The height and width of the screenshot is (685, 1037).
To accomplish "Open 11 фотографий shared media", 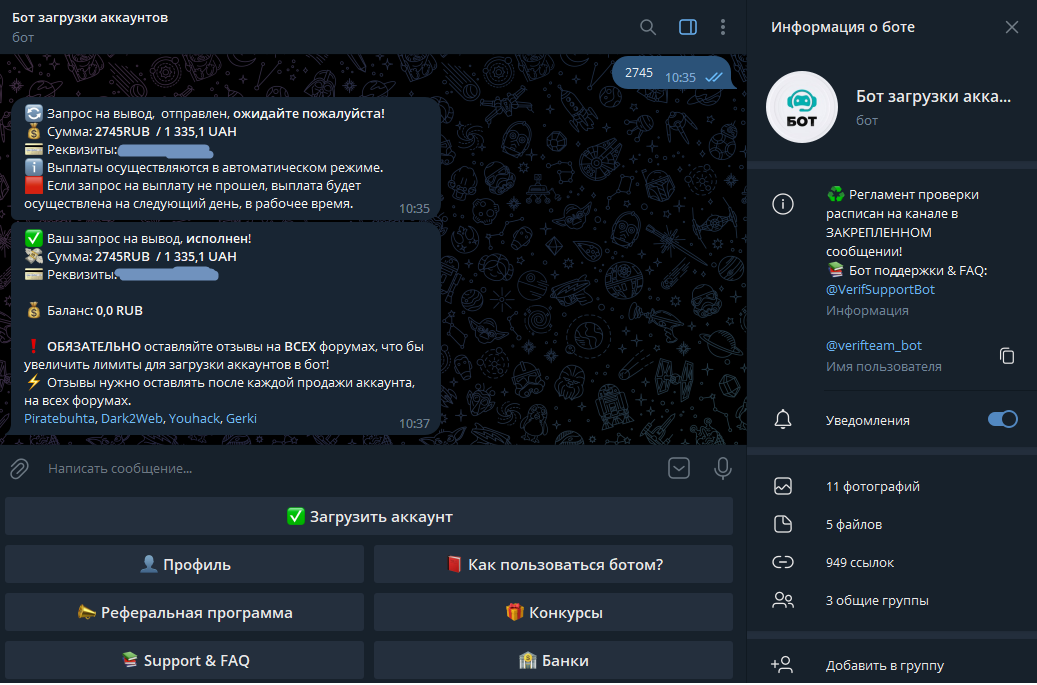I will (x=872, y=487).
